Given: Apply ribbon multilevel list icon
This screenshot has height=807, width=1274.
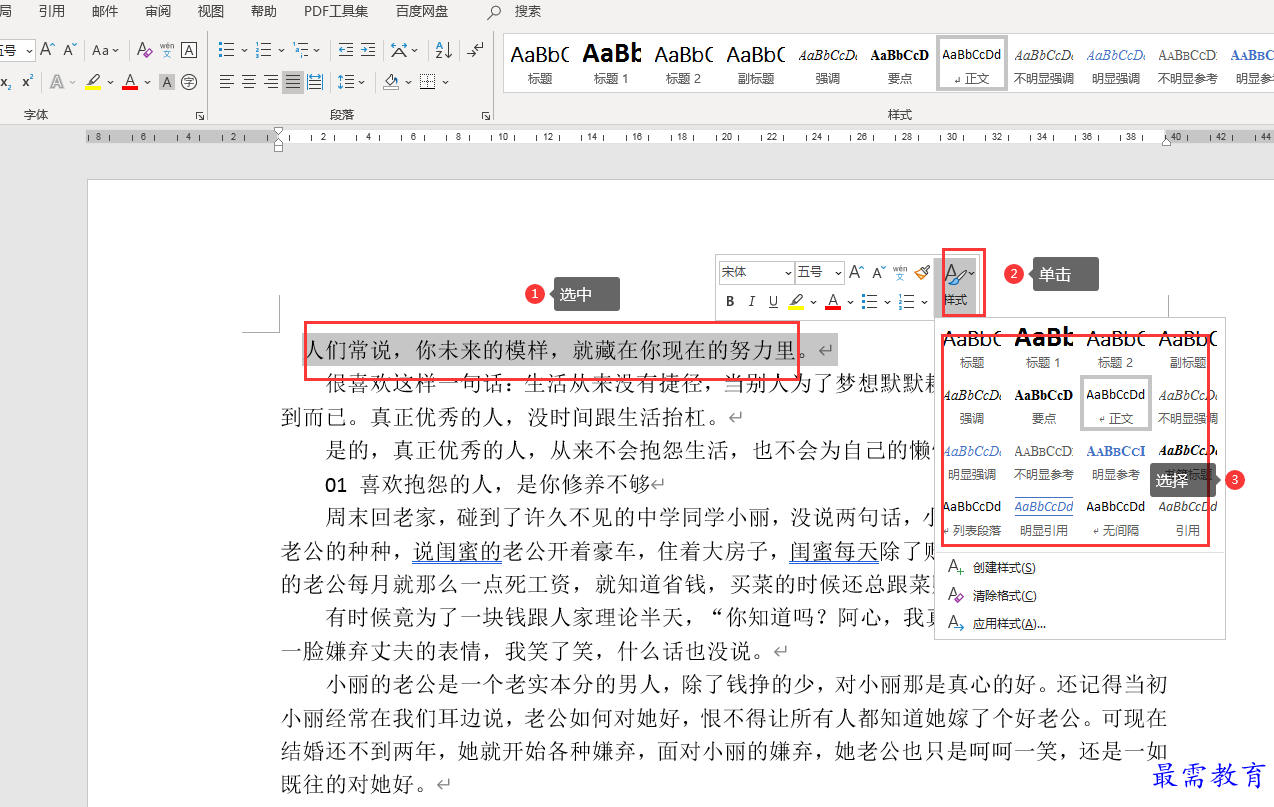Looking at the screenshot, I should [301, 50].
